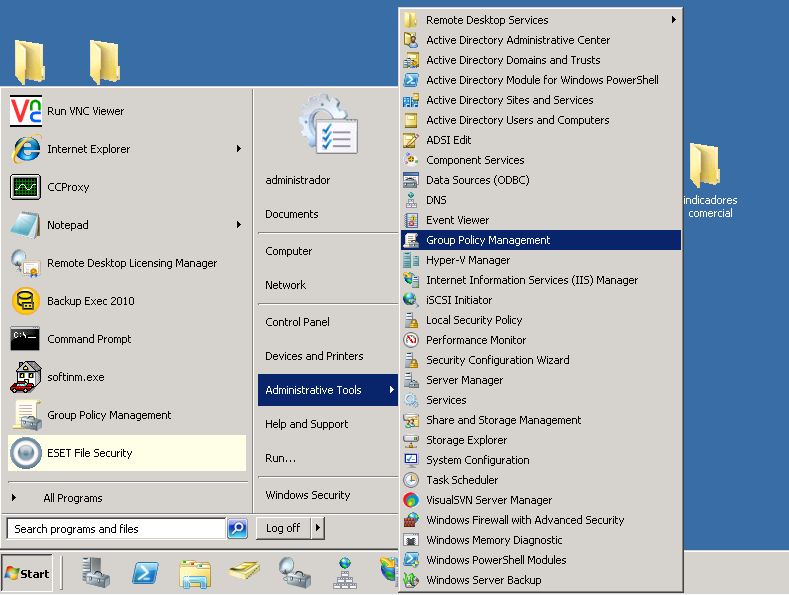Open Help and Support
The image size is (789, 595).
pyautogui.click(x=328, y=424)
